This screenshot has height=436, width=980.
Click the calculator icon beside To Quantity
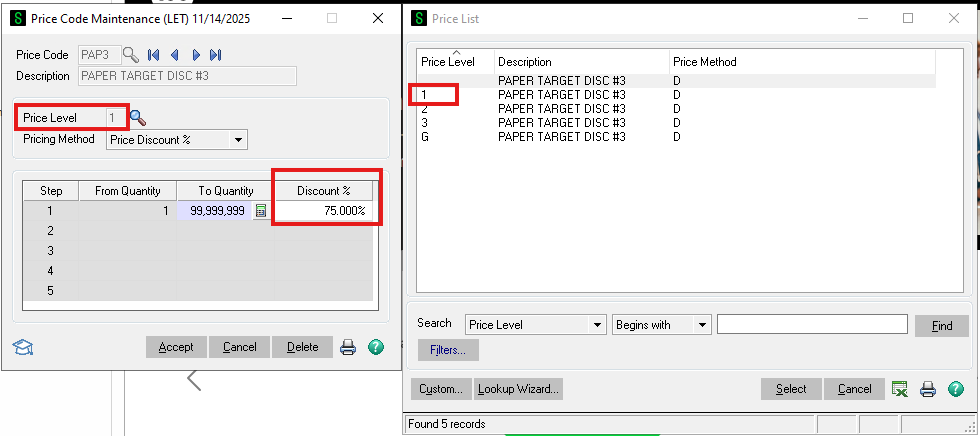[261, 211]
